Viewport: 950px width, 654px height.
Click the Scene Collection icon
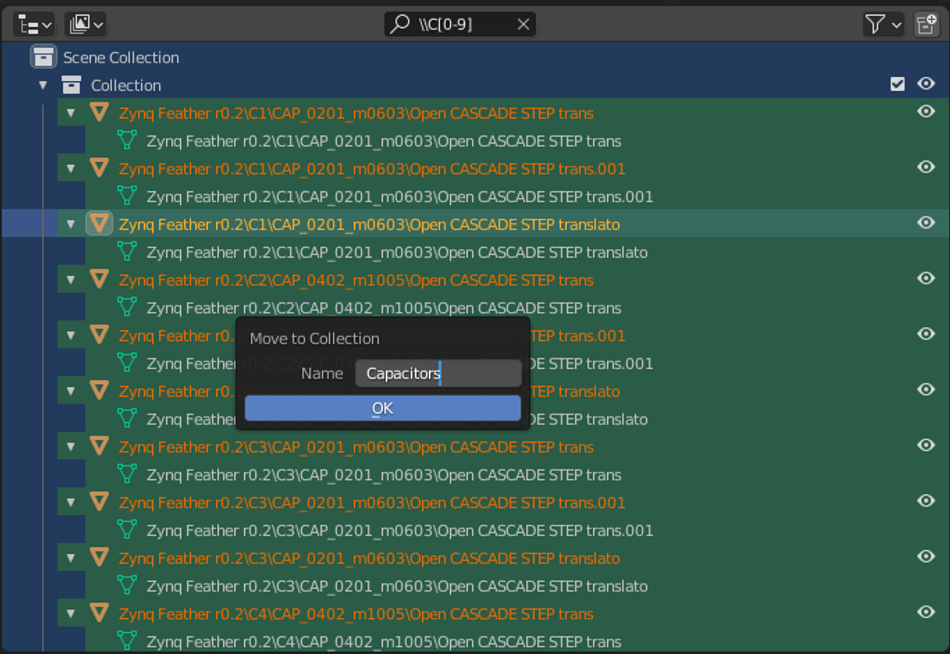click(43, 57)
